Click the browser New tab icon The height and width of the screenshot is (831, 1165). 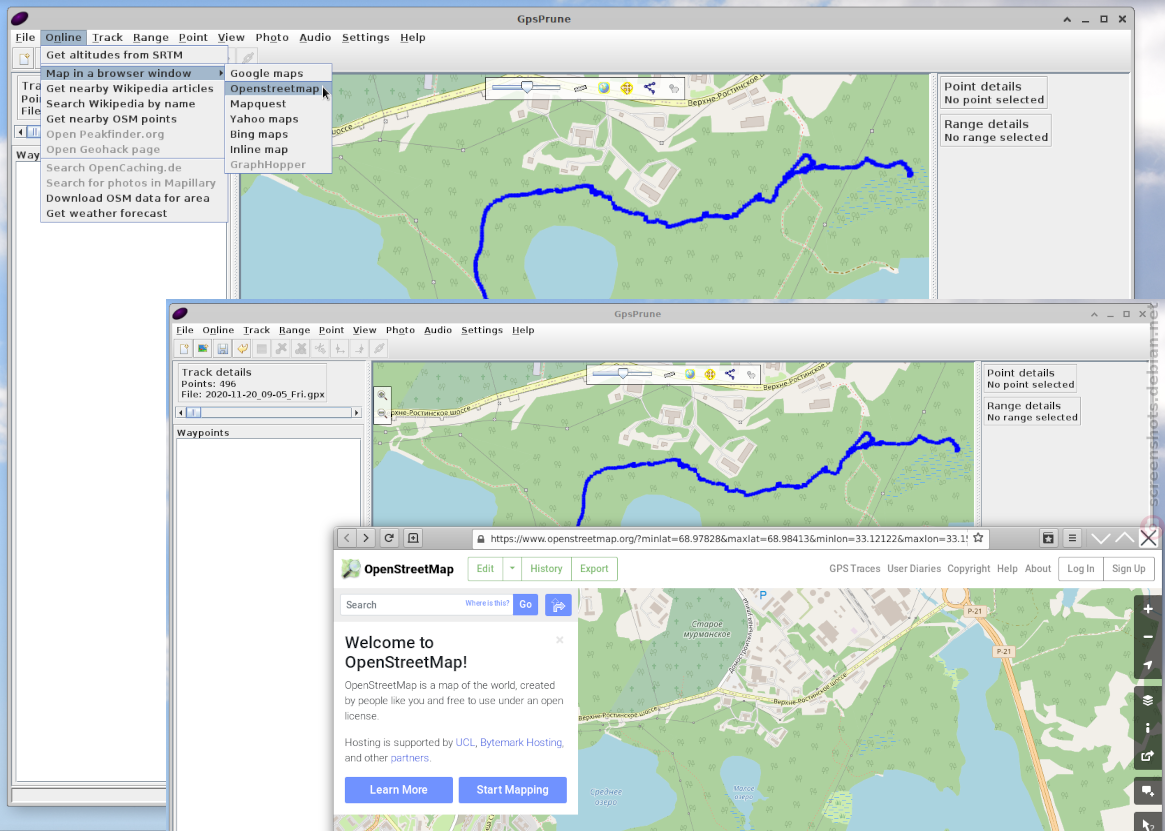point(413,538)
